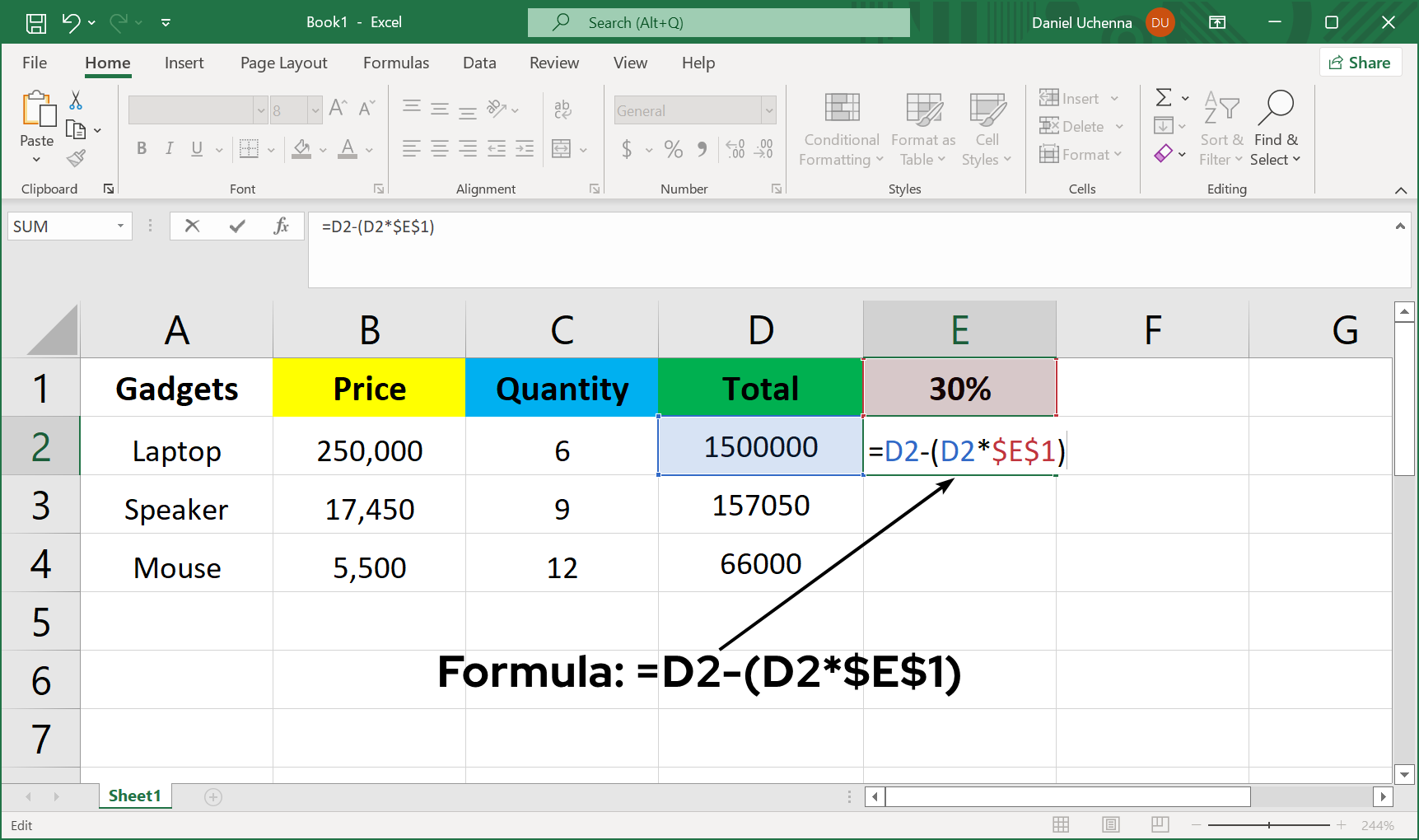The width and height of the screenshot is (1419, 840).
Task: Click the Share button
Action: tap(1360, 63)
